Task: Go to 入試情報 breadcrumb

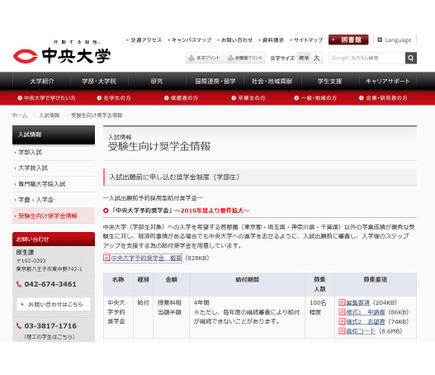Action: click(49, 115)
